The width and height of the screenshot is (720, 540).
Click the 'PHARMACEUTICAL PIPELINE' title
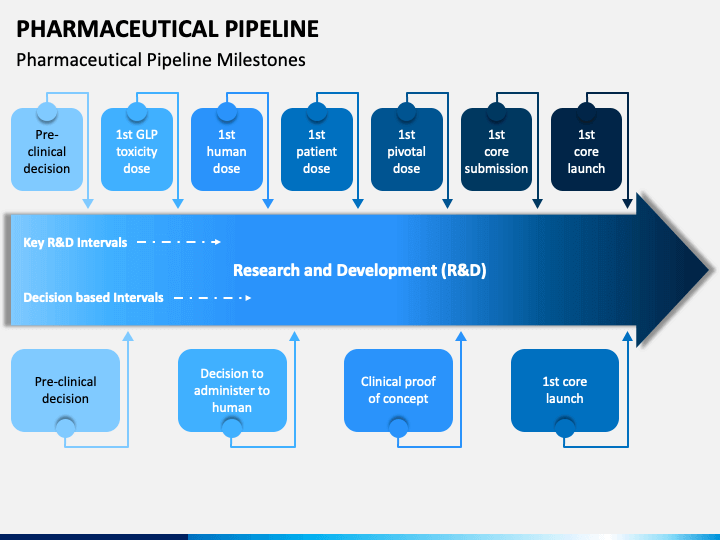click(167, 29)
